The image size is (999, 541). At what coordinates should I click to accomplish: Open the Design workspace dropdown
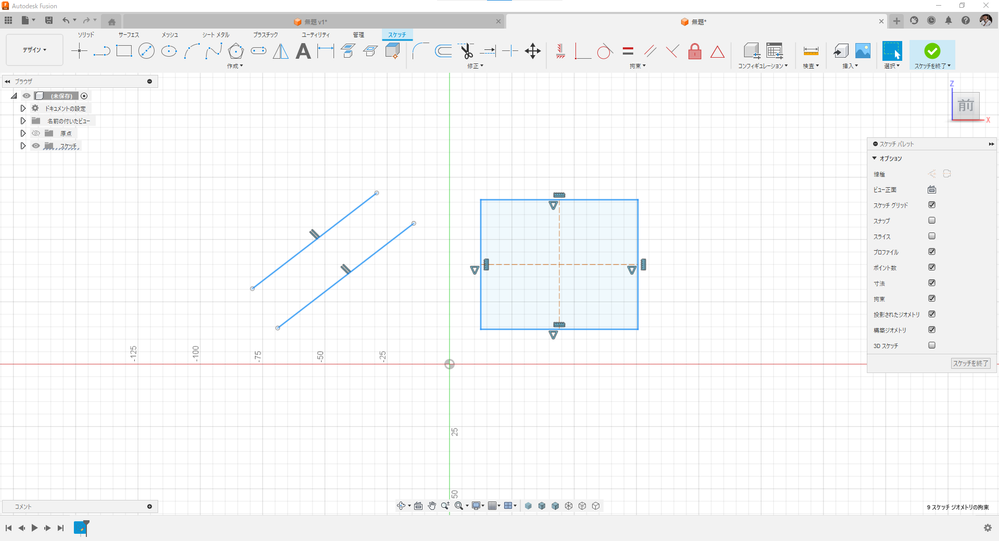coord(34,50)
